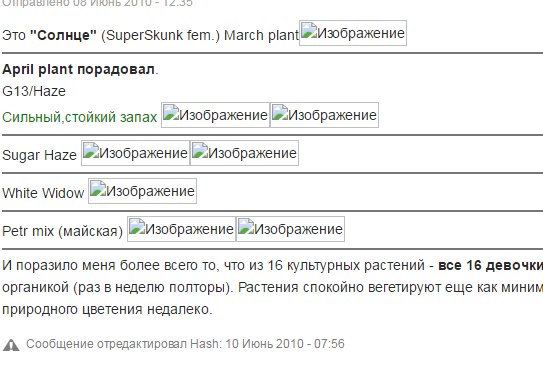Click first image after Сильный,стойкий запах

click(x=215, y=115)
